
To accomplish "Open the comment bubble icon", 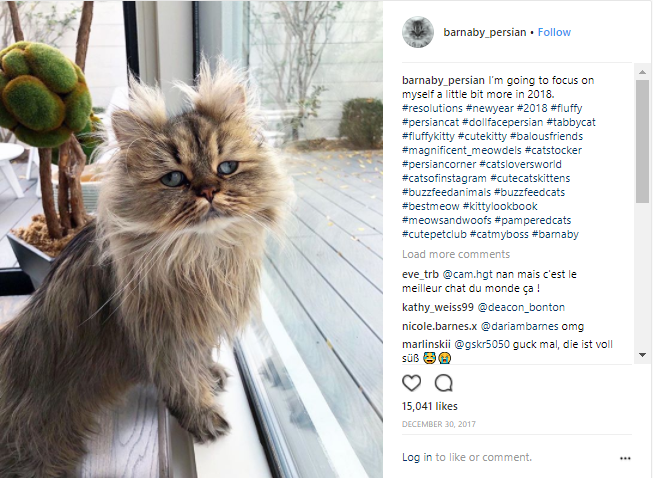I will click(444, 383).
